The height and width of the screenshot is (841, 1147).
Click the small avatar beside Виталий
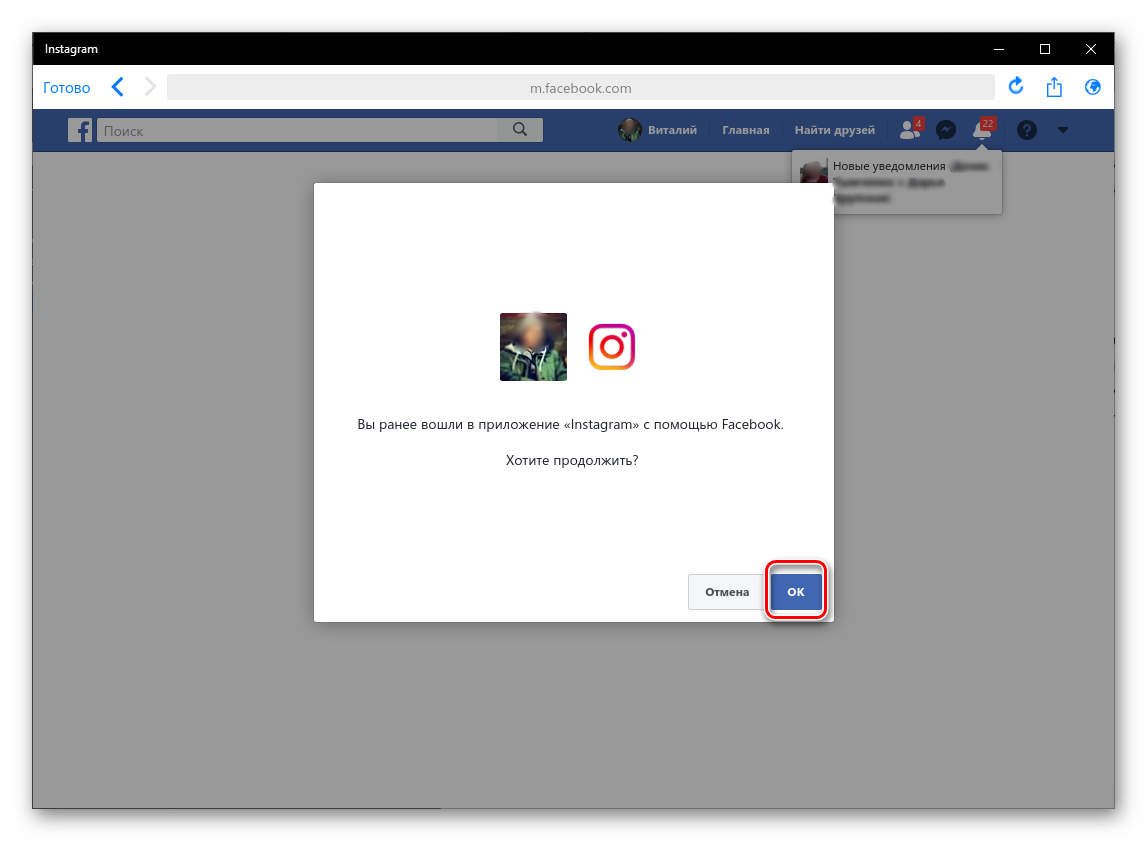pyautogui.click(x=629, y=130)
